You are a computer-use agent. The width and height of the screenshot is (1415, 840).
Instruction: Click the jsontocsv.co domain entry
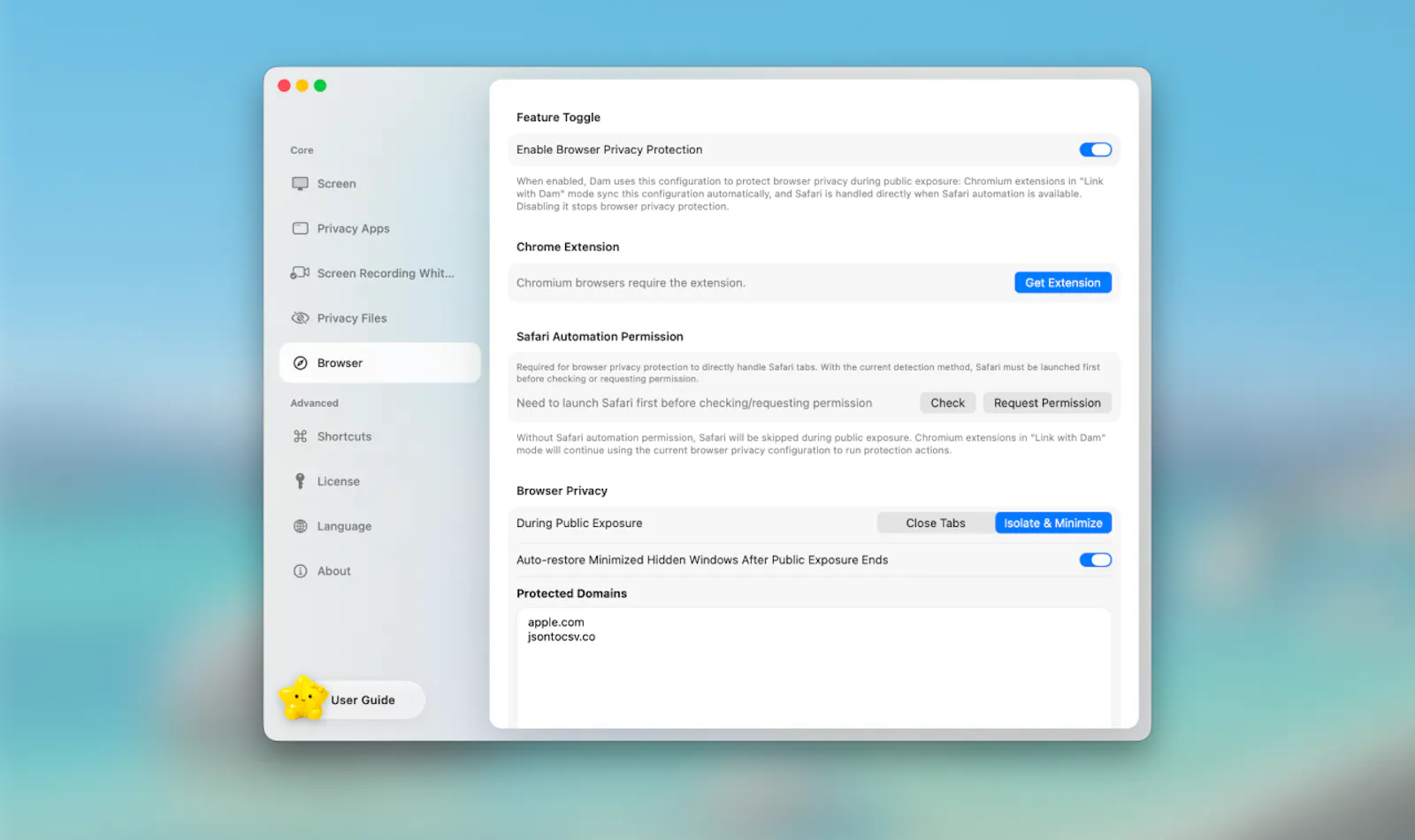click(562, 637)
